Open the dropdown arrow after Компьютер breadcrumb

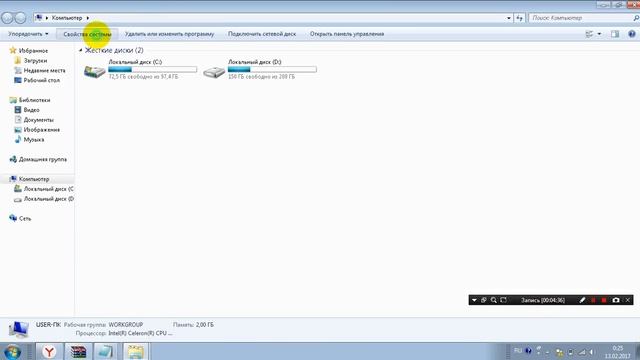[x=88, y=18]
